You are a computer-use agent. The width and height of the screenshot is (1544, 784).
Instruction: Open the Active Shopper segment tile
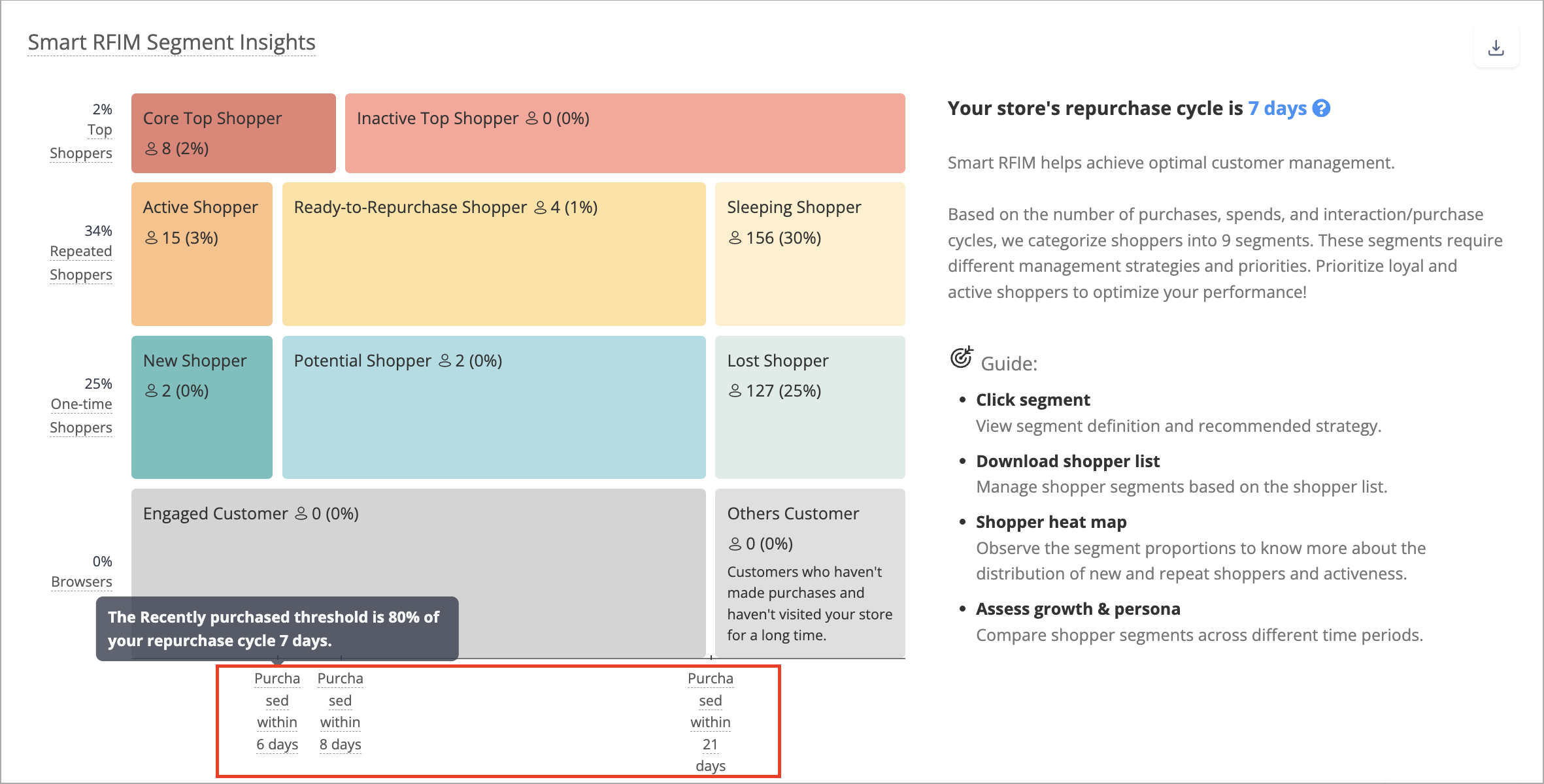point(202,254)
